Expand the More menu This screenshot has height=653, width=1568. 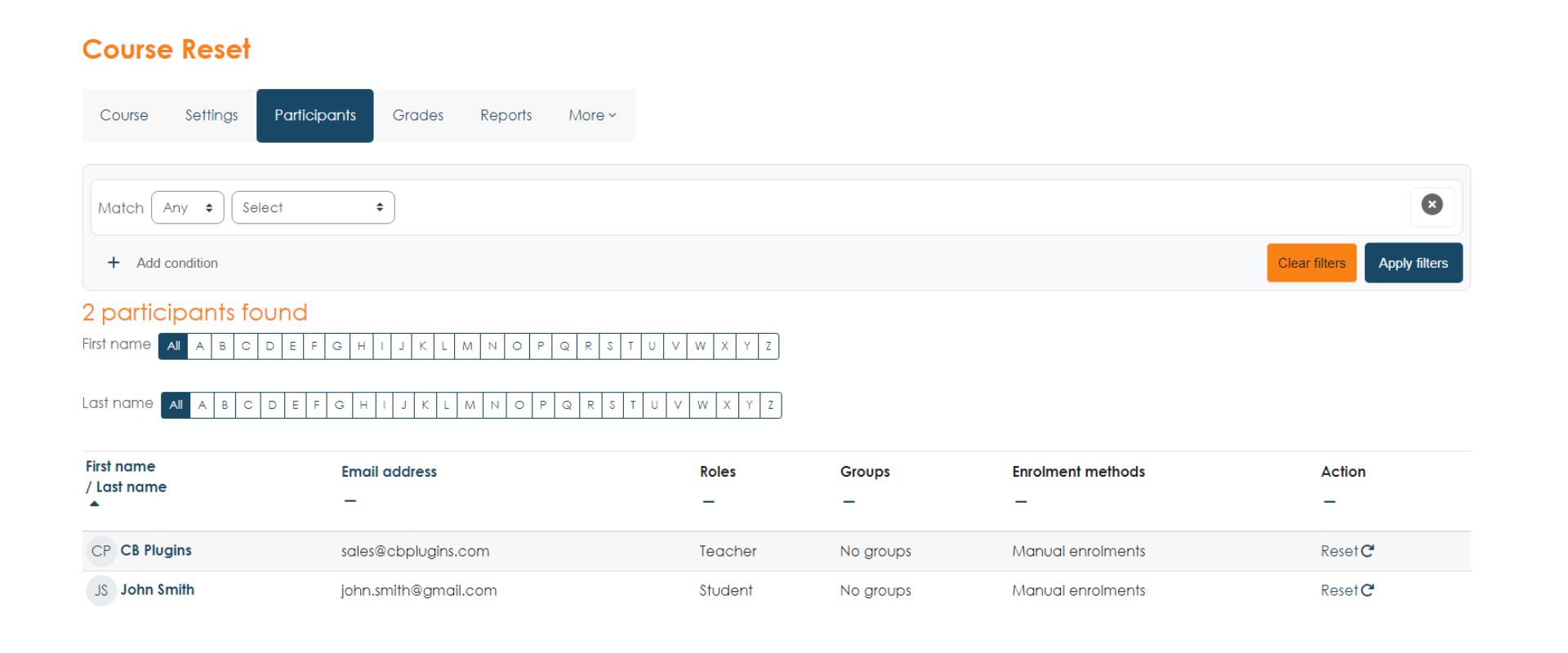[592, 116]
